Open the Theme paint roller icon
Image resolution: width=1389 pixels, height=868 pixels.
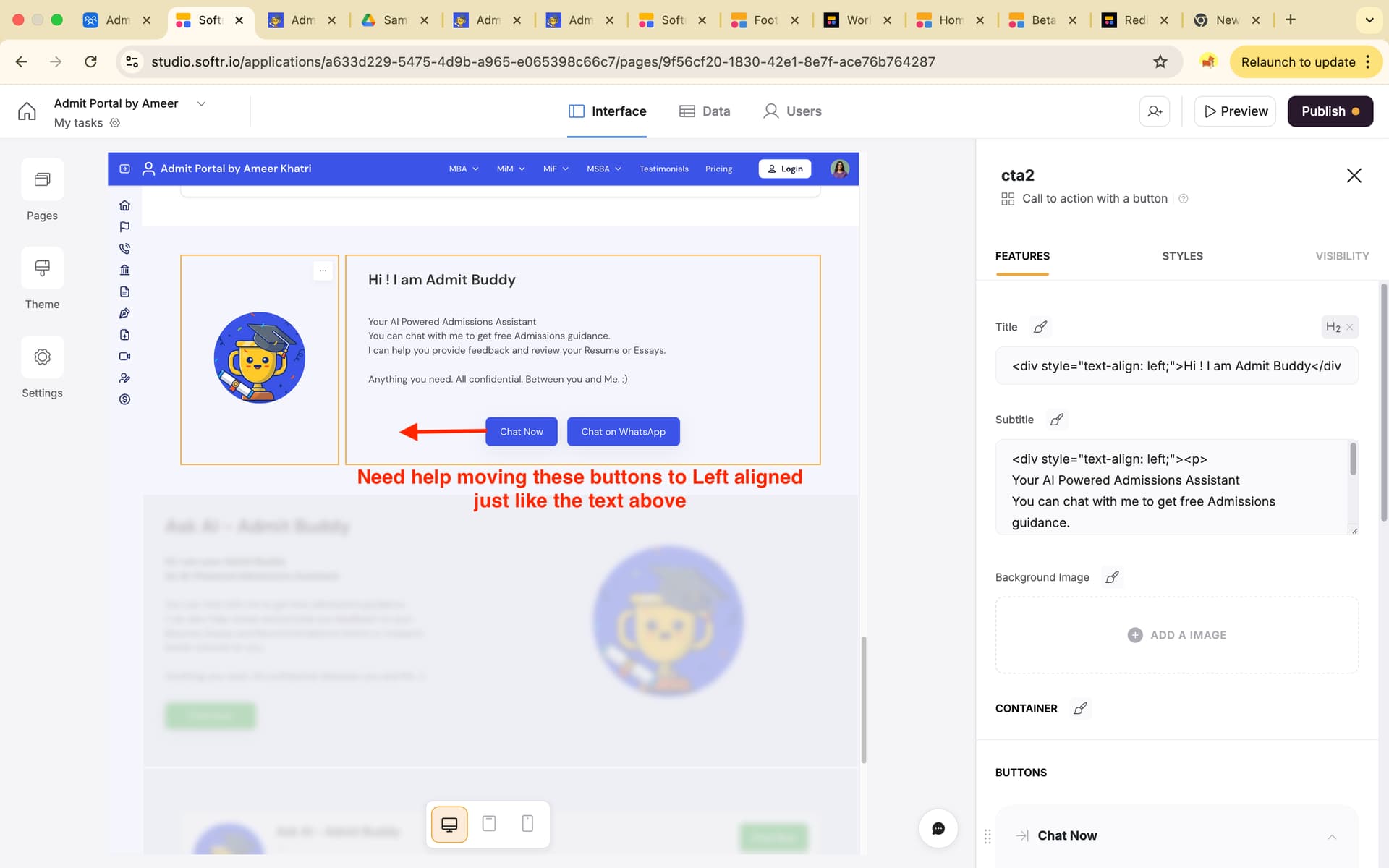pyautogui.click(x=42, y=268)
